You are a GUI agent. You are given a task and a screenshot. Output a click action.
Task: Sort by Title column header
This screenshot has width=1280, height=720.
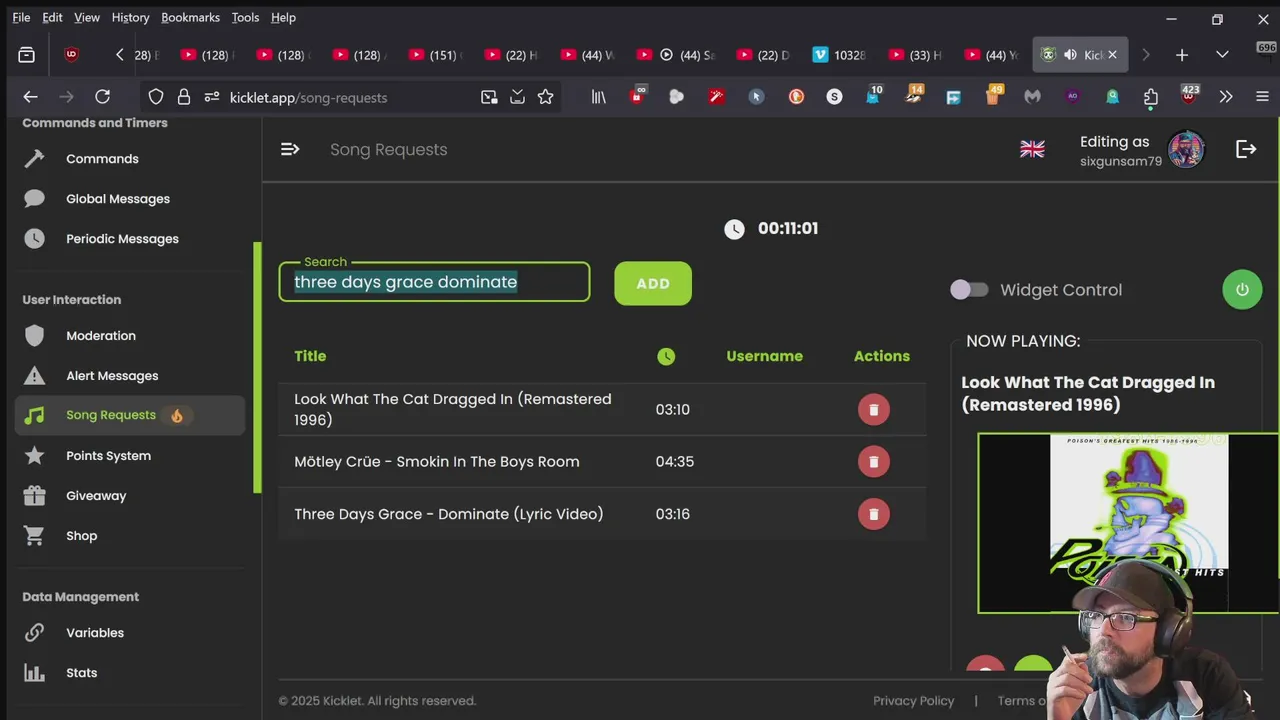310,356
